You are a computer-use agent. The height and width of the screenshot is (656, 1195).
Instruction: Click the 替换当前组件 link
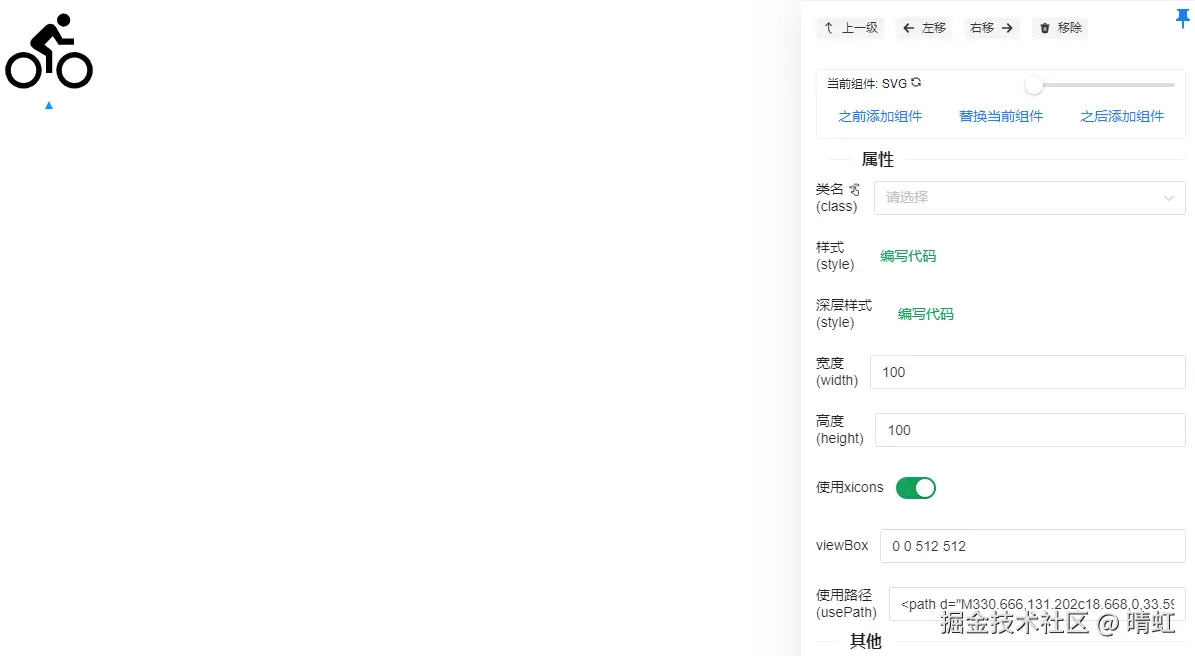[x=1000, y=115]
